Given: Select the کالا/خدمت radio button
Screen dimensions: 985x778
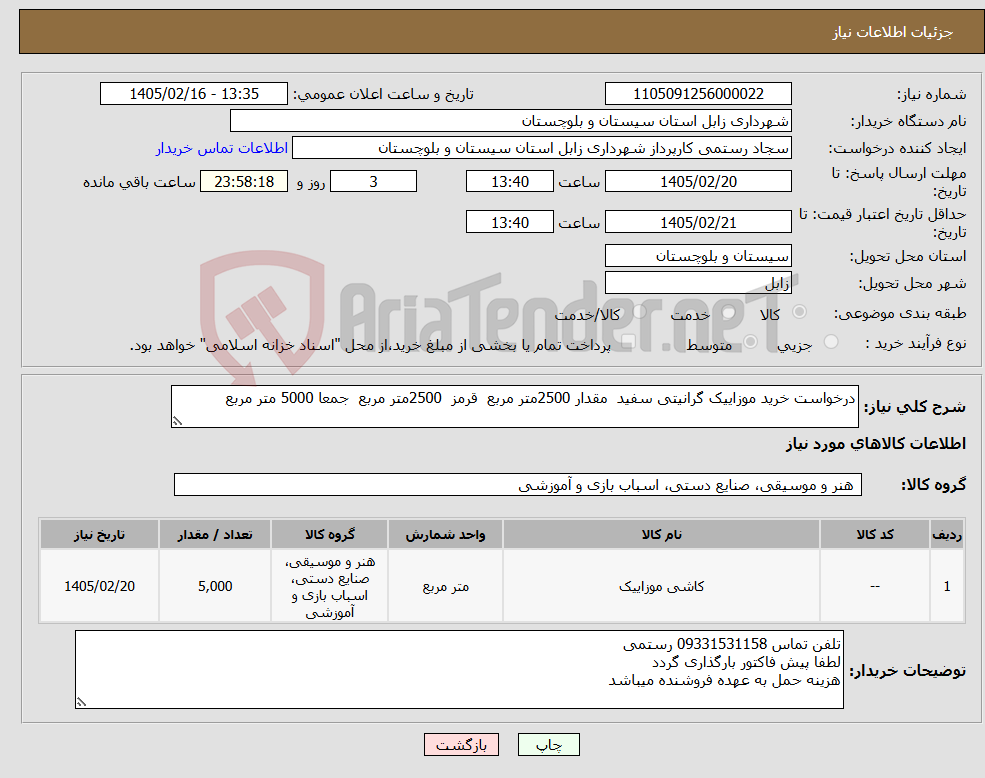Looking at the screenshot, I should click(639, 311).
